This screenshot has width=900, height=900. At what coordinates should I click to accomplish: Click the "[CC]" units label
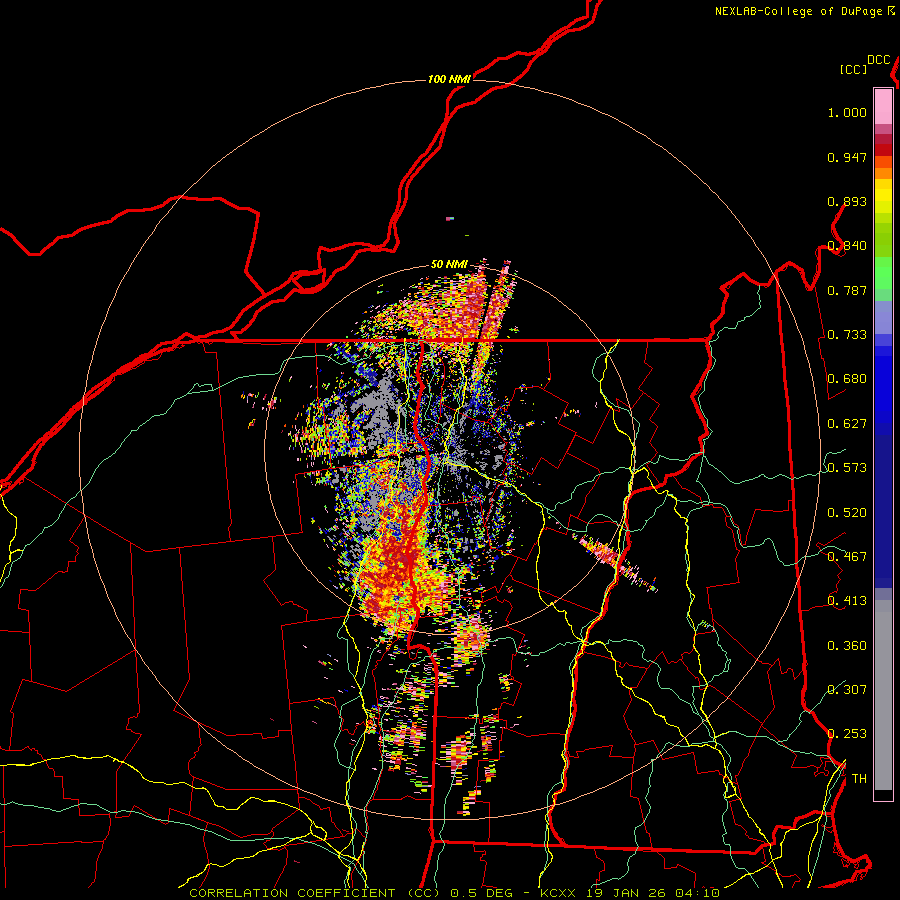[x=854, y=69]
